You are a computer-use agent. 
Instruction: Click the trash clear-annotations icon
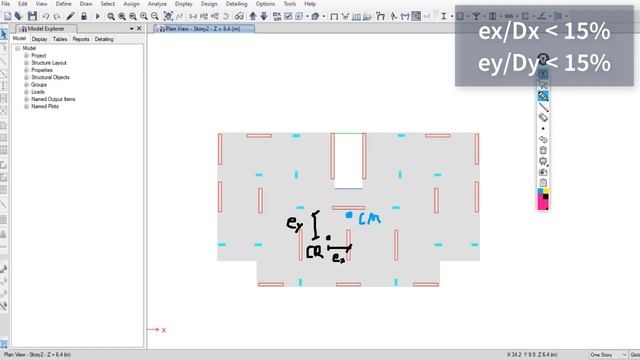coord(543,150)
